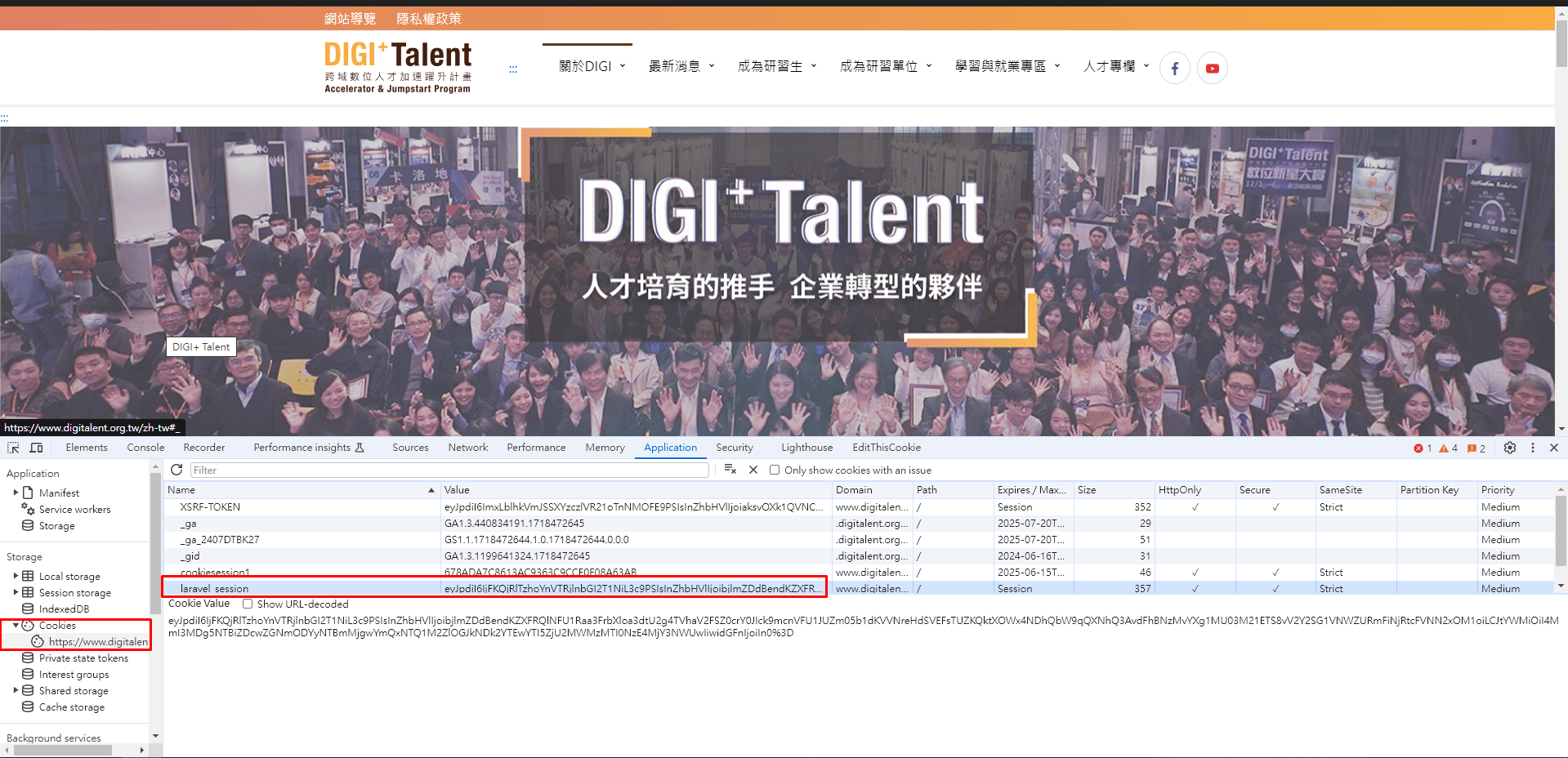
Task: Switch to the Lighthouse tab
Action: (x=806, y=448)
